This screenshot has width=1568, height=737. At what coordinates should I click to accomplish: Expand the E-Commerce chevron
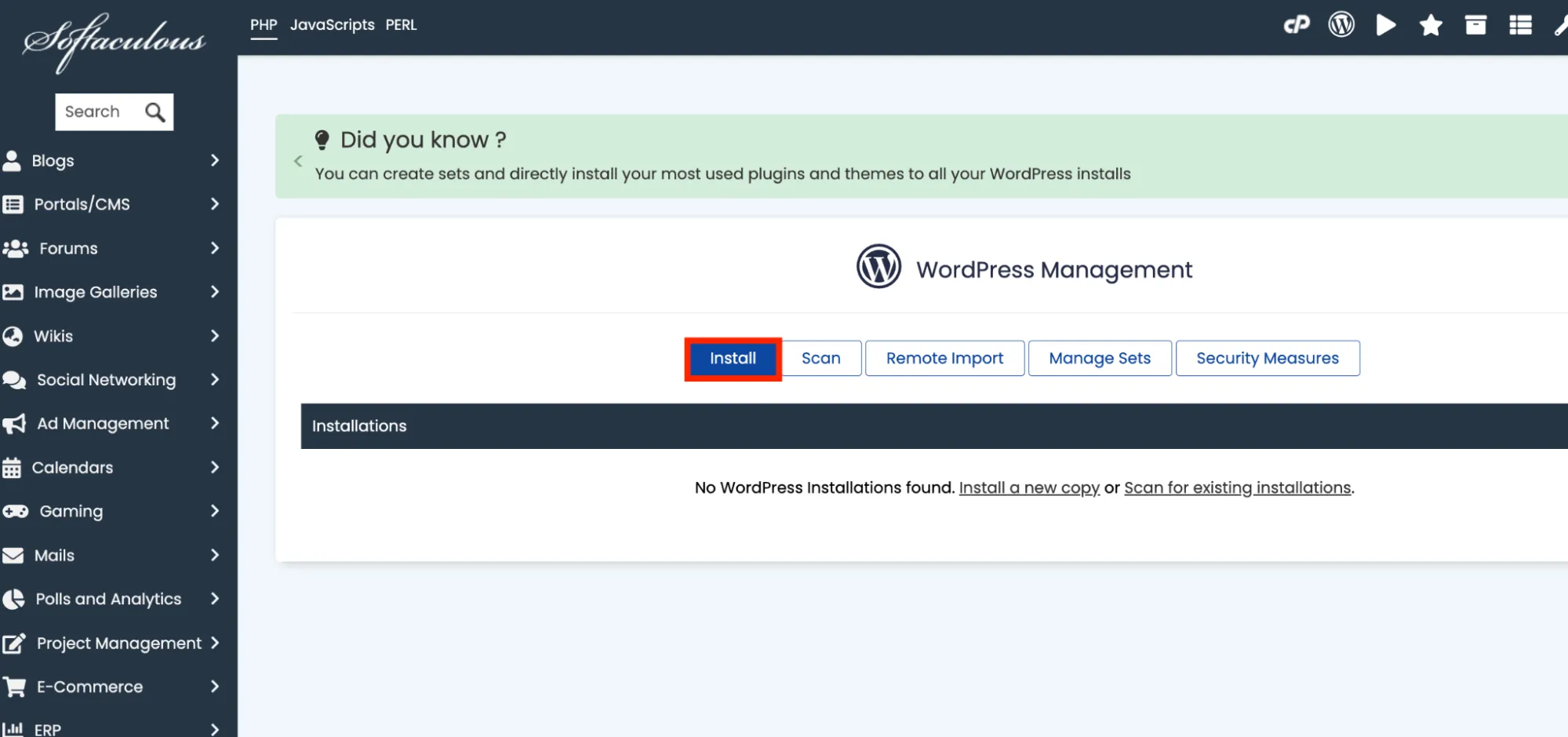coord(215,687)
